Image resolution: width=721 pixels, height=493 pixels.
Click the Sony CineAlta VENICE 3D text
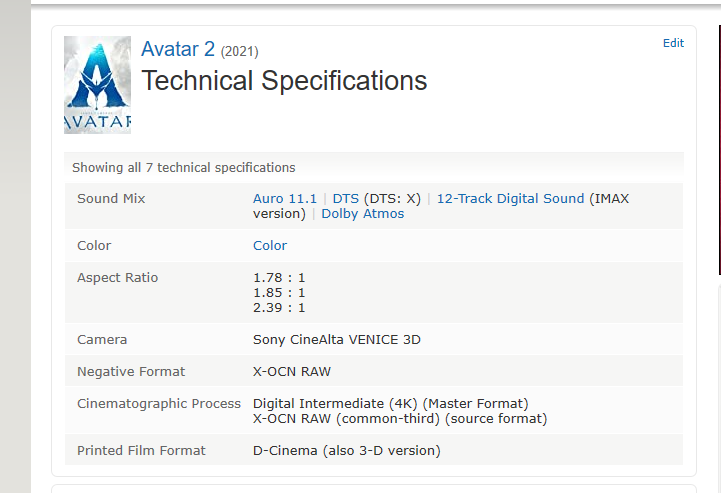pos(337,340)
